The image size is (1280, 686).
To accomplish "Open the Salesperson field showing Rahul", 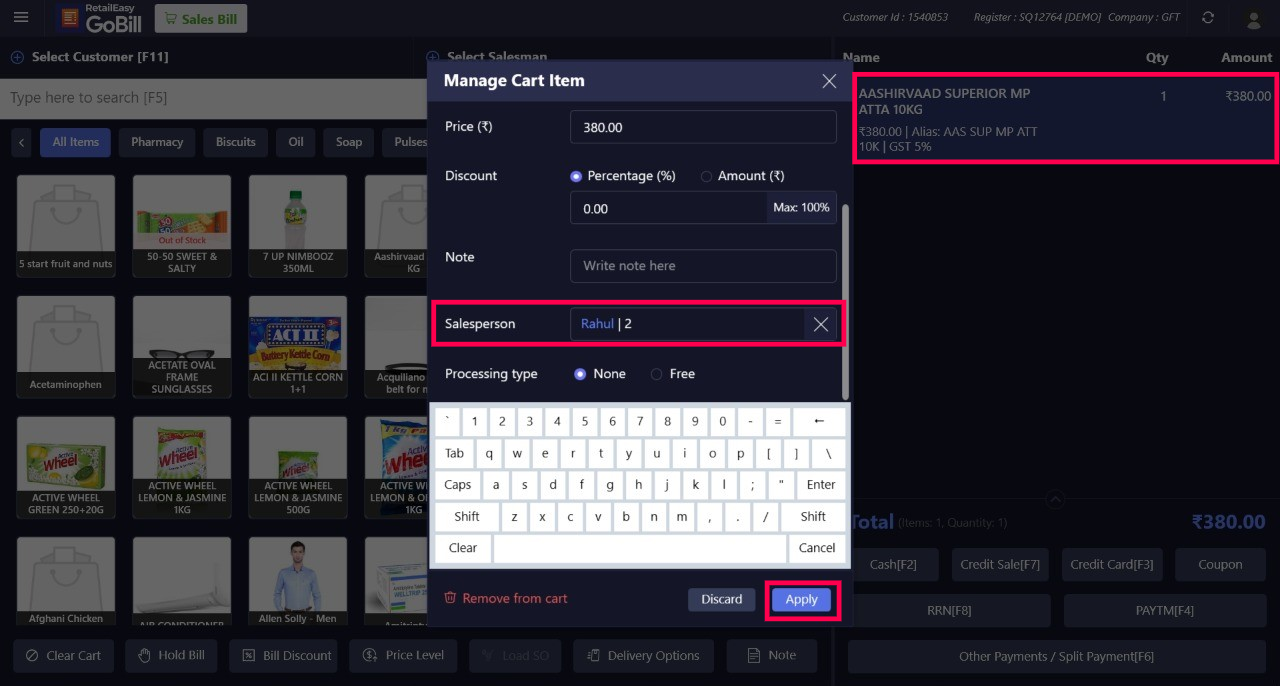I will [x=687, y=324].
